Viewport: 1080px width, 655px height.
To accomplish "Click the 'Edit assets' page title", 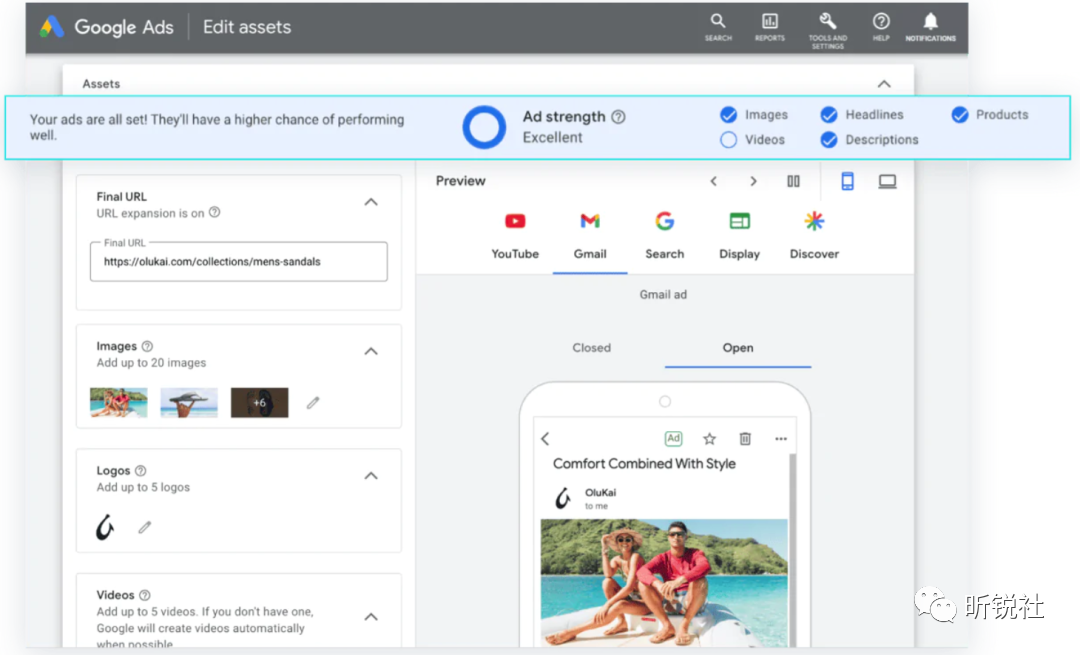I will click(x=247, y=27).
